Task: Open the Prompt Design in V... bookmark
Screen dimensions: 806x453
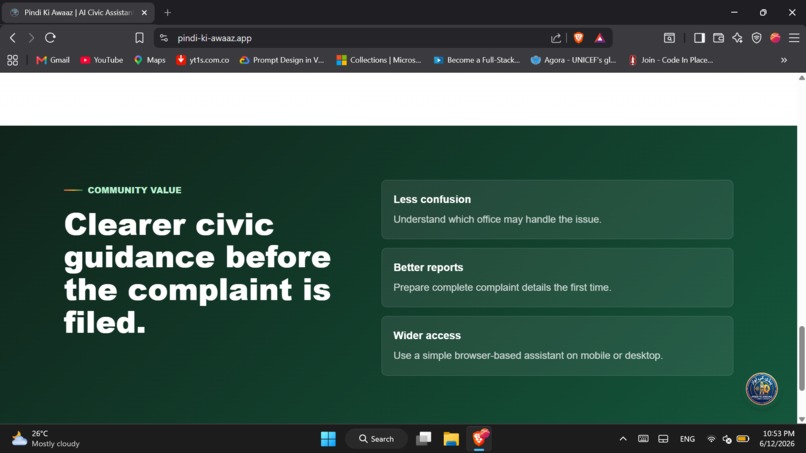Action: [282, 60]
